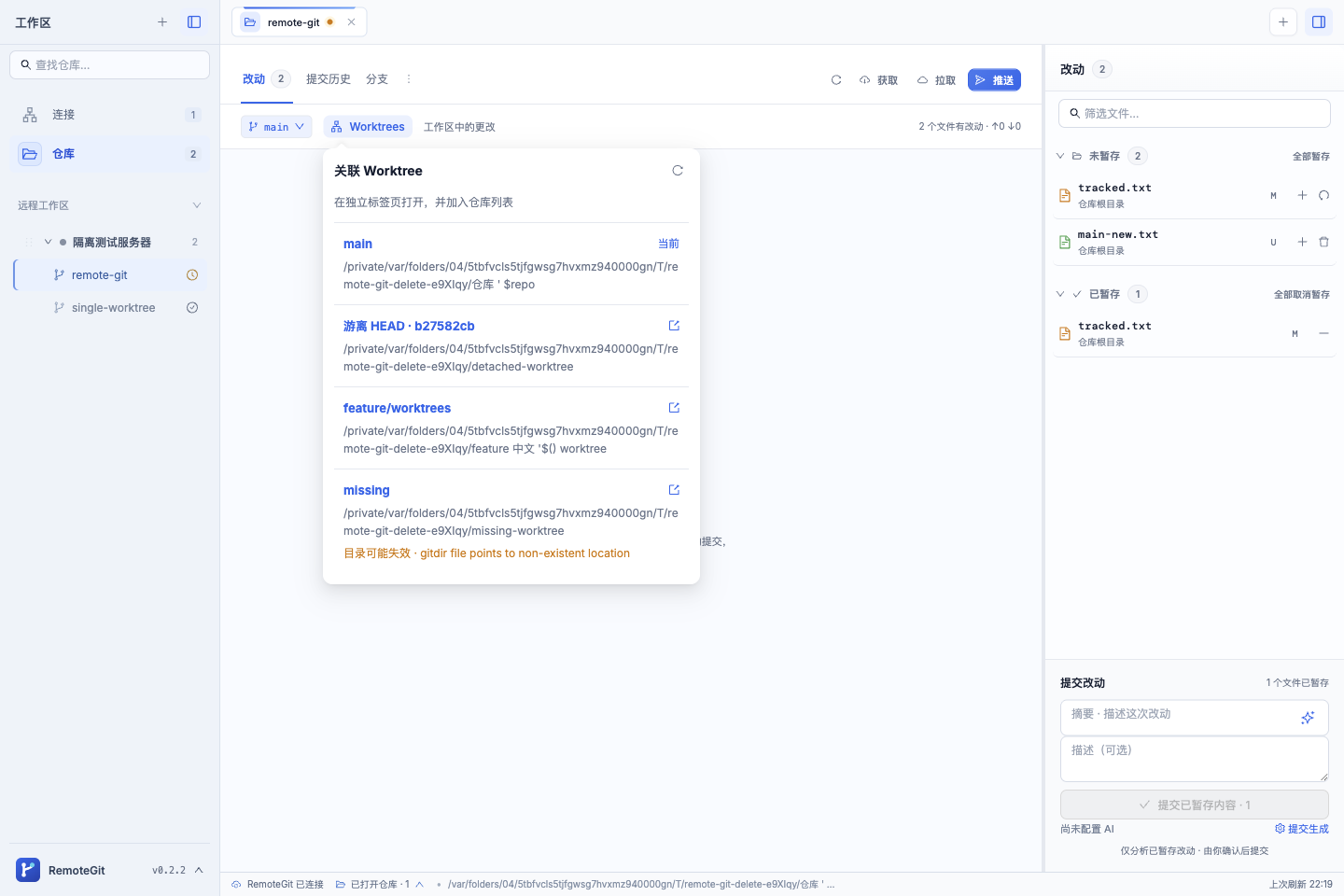Generate commit message with the AI sparkle icon
Viewport: 1344px width, 896px height.
click(1308, 717)
